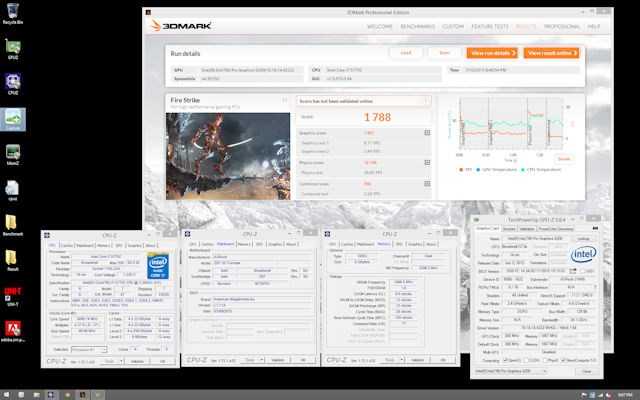Screen dimensions: 640x400
Task: Click the Close button in GPU-Z
Action: [587, 371]
